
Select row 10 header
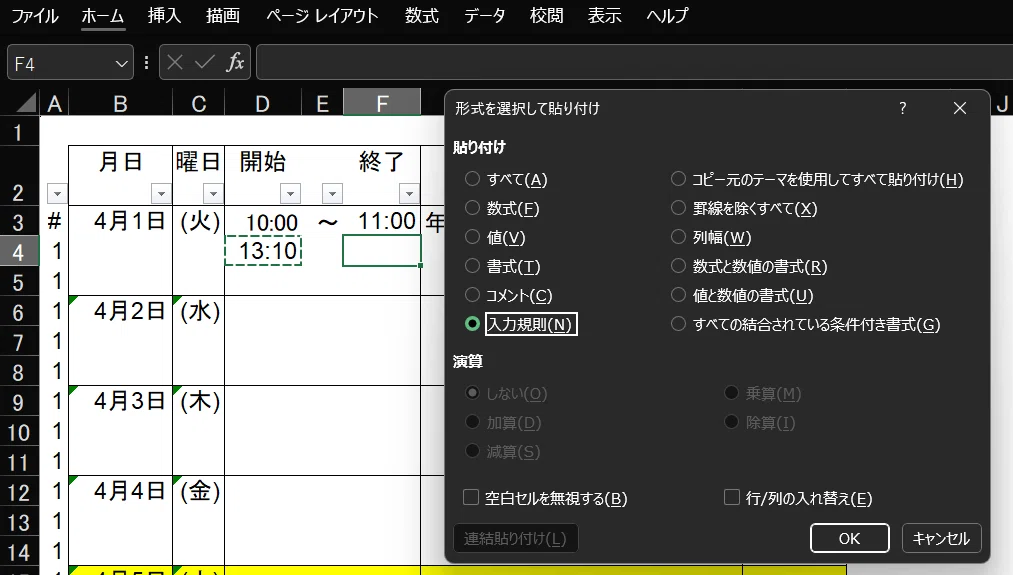pos(19,432)
